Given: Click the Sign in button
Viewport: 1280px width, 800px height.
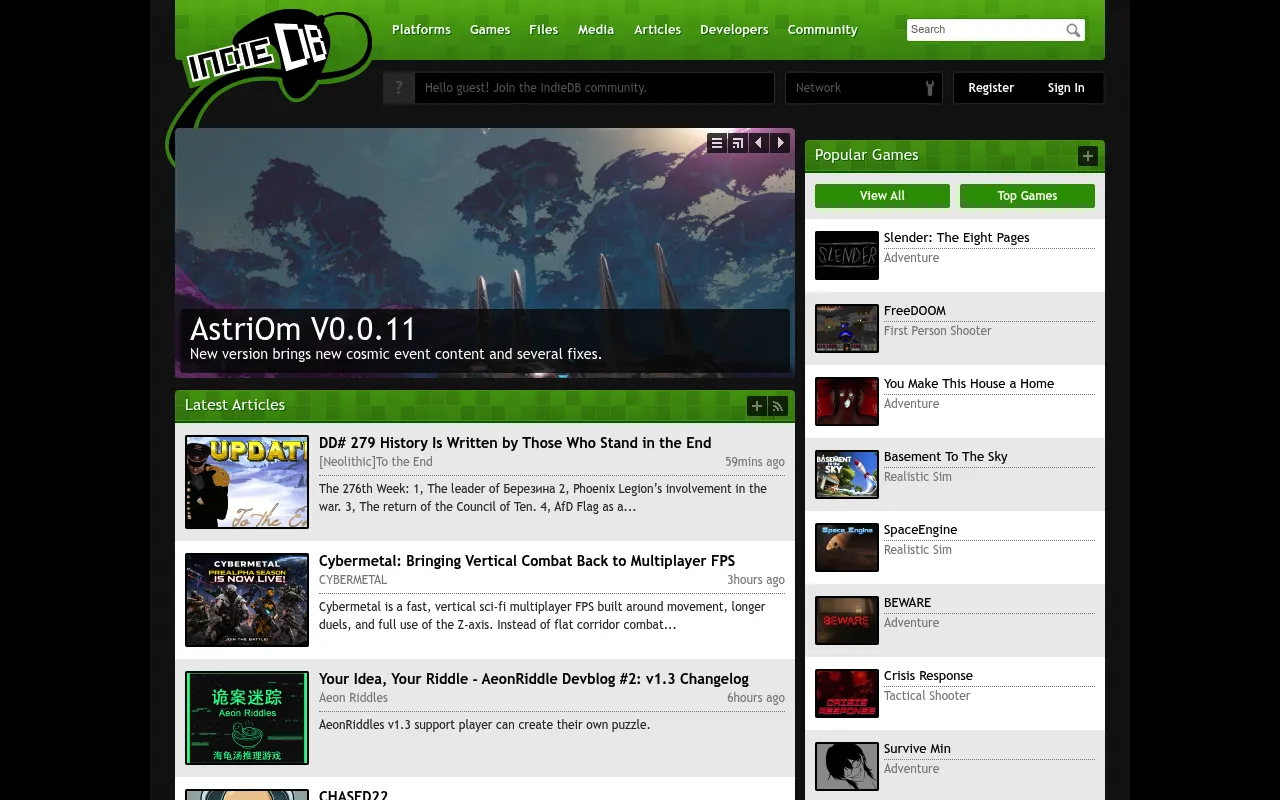Looking at the screenshot, I should [1066, 88].
